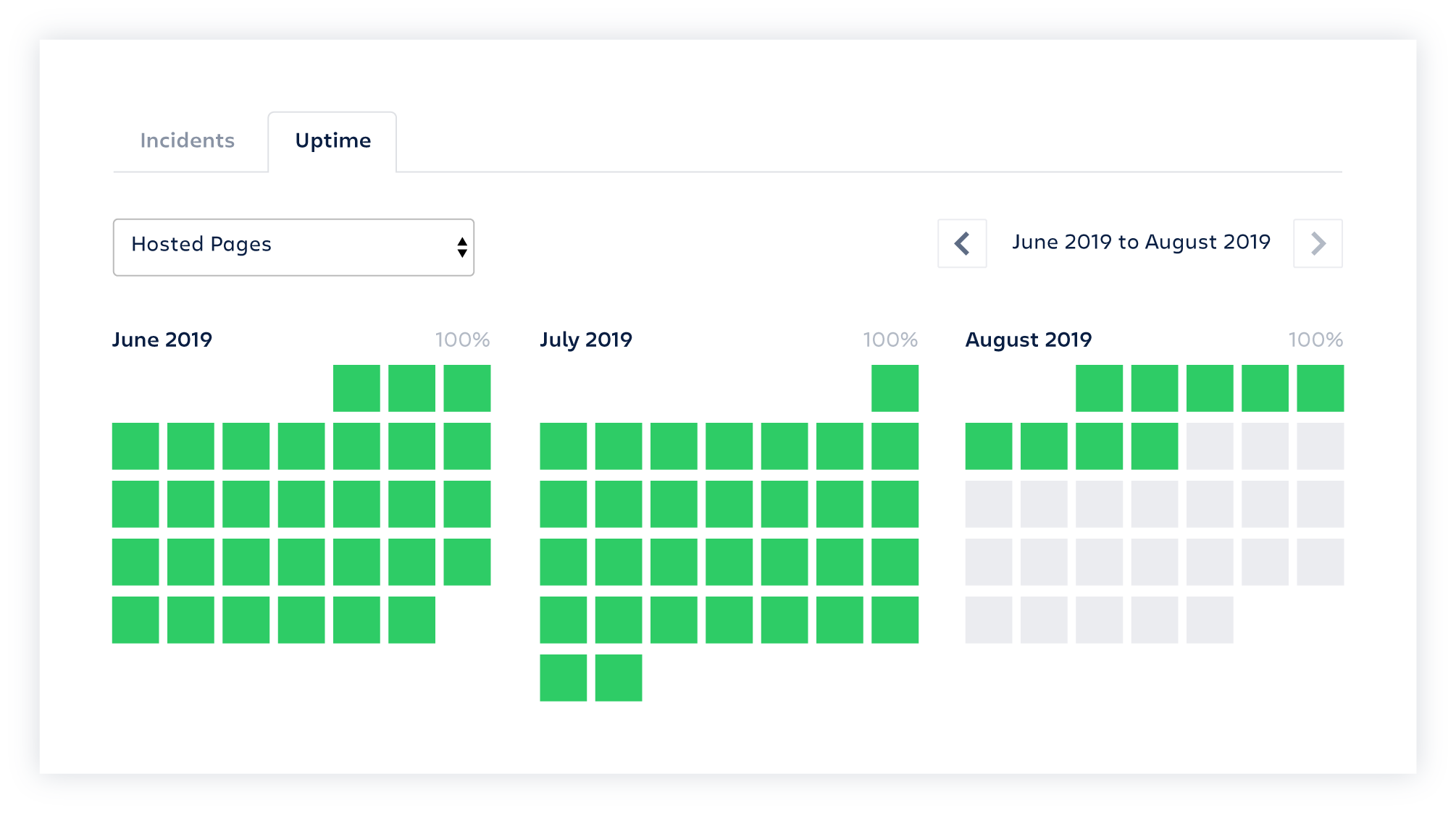The width and height of the screenshot is (1456, 813).
Task: Navigate to previous date range with left arrow
Action: point(962,244)
